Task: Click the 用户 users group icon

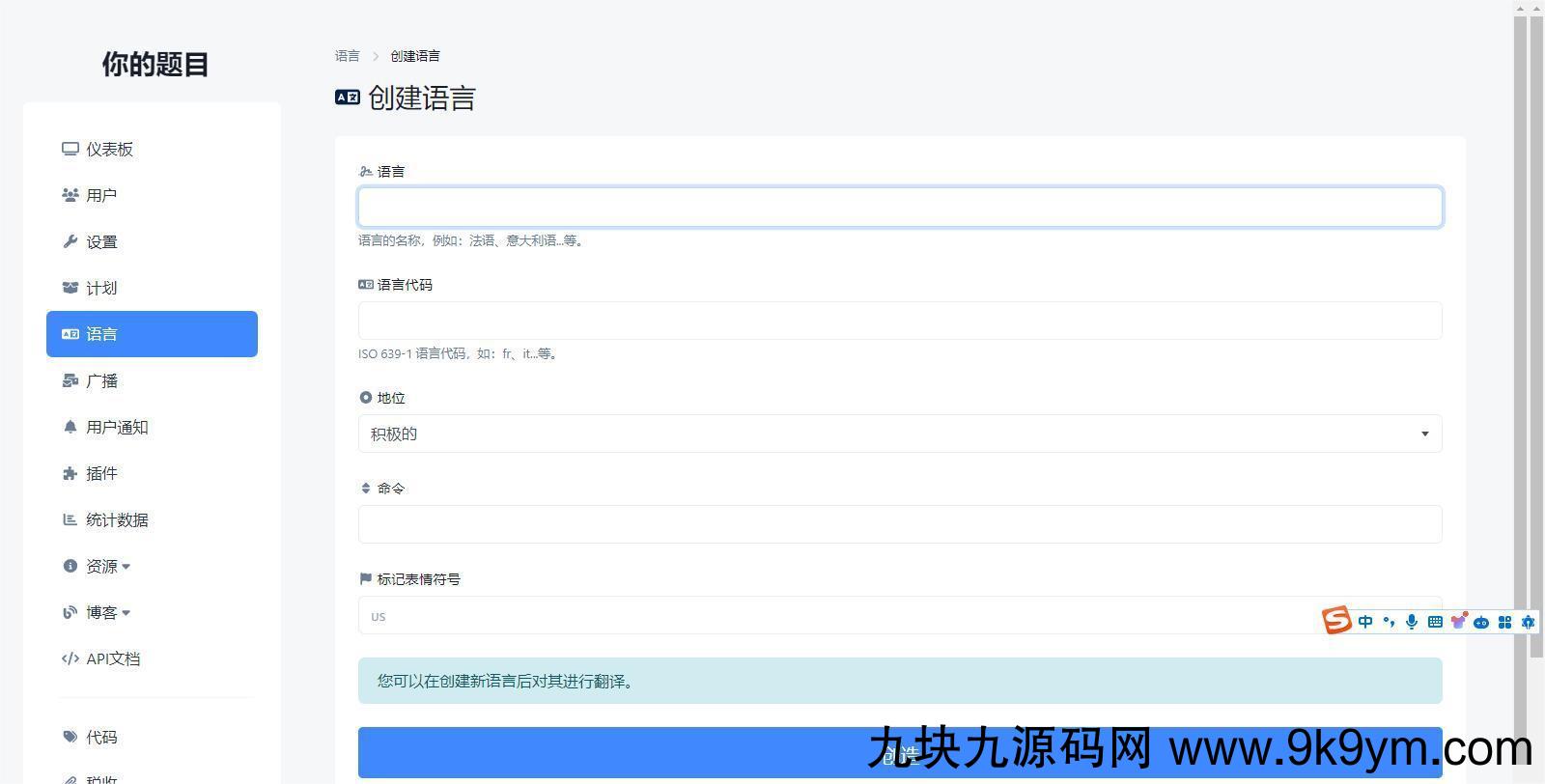Action: coord(70,195)
